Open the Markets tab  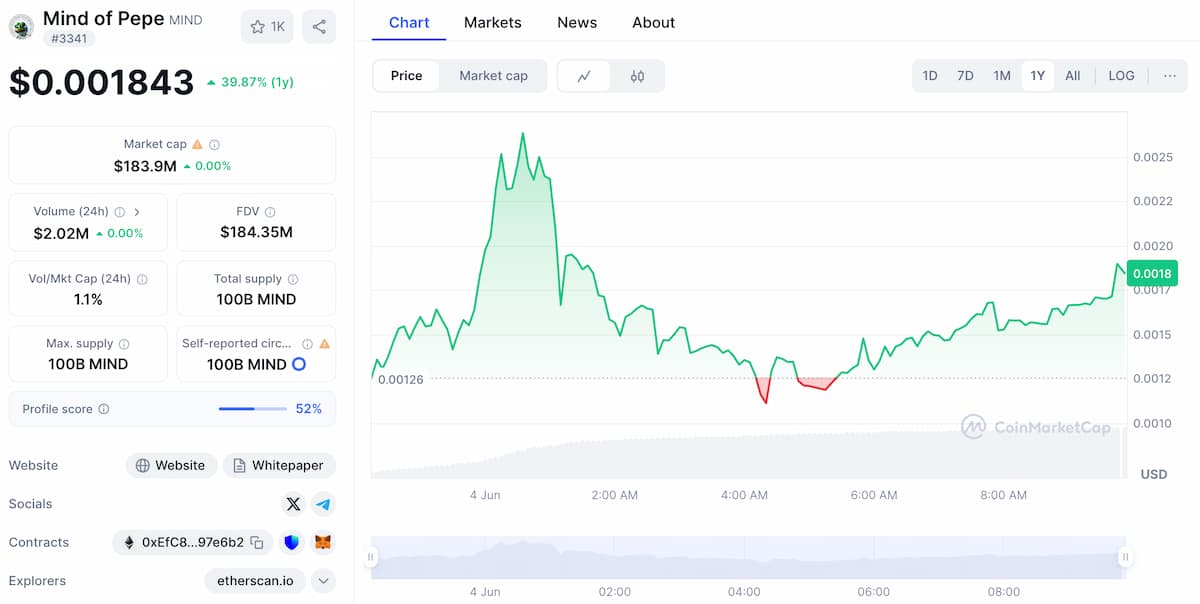493,22
